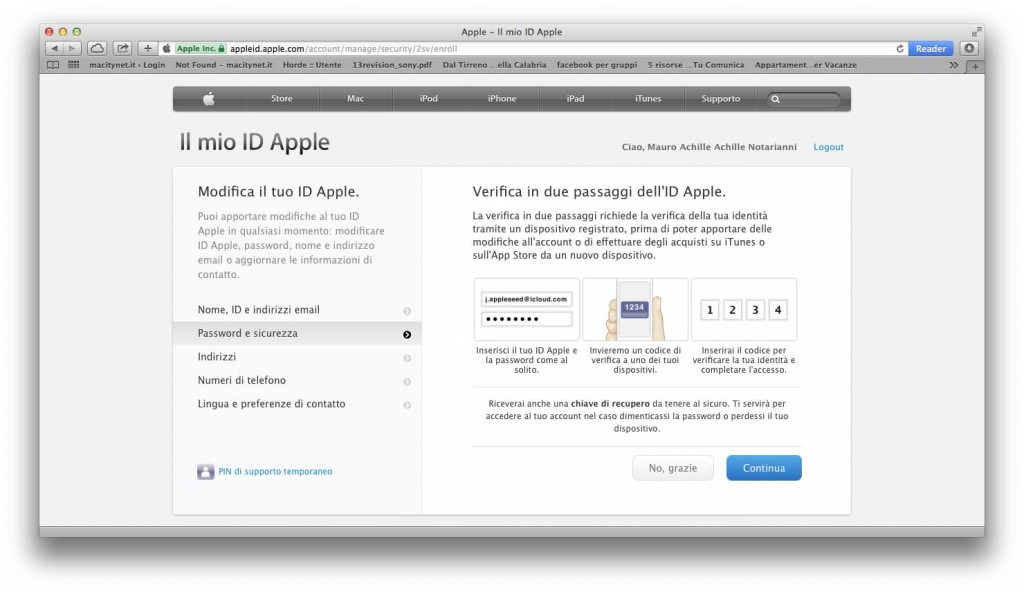Open Supporto tab in Apple nav
This screenshot has height=592, width=1024.
pyautogui.click(x=721, y=99)
